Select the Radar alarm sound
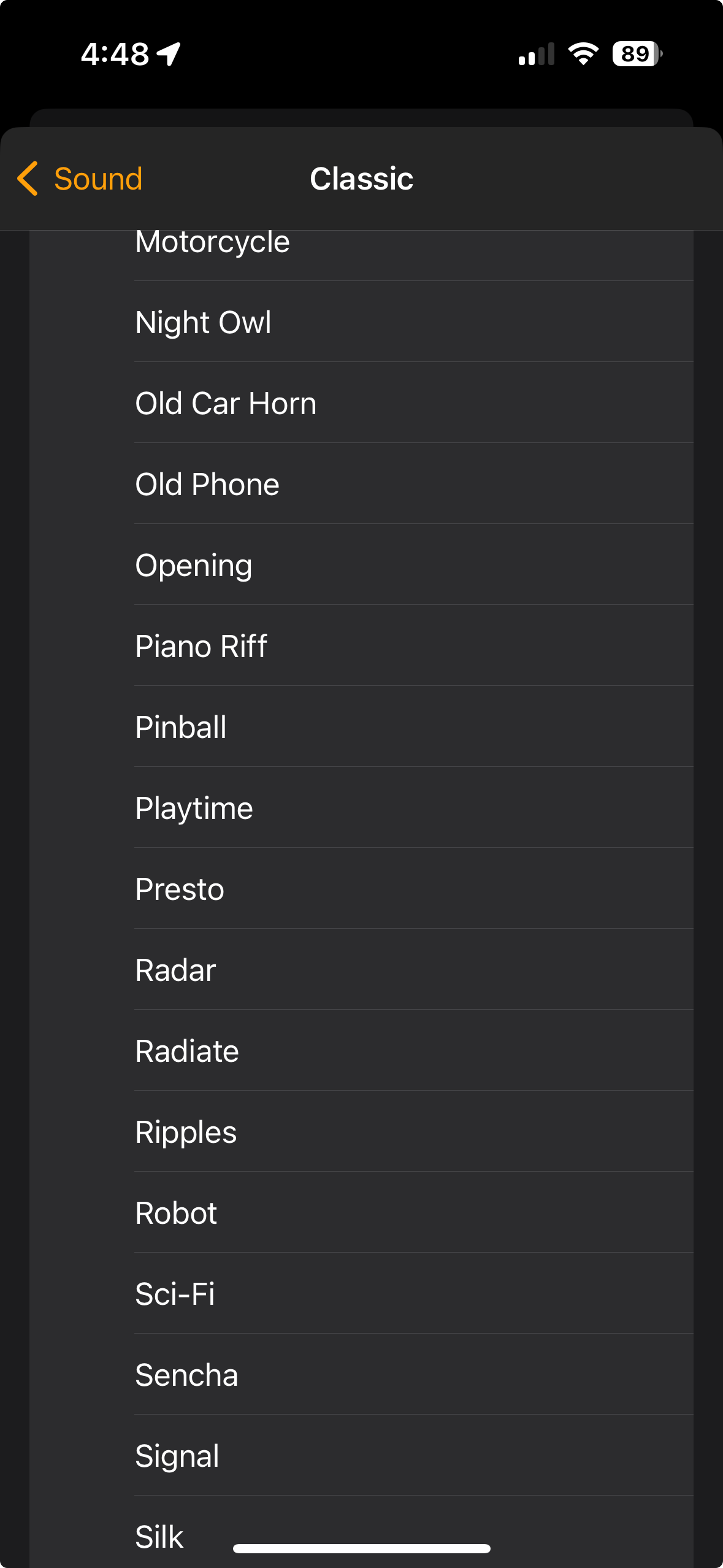The height and width of the screenshot is (1568, 723). pyautogui.click(x=175, y=970)
